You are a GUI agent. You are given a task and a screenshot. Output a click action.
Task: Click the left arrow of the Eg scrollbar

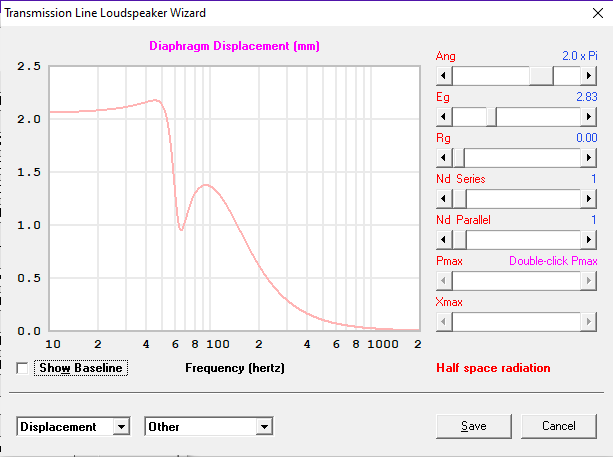(444, 117)
